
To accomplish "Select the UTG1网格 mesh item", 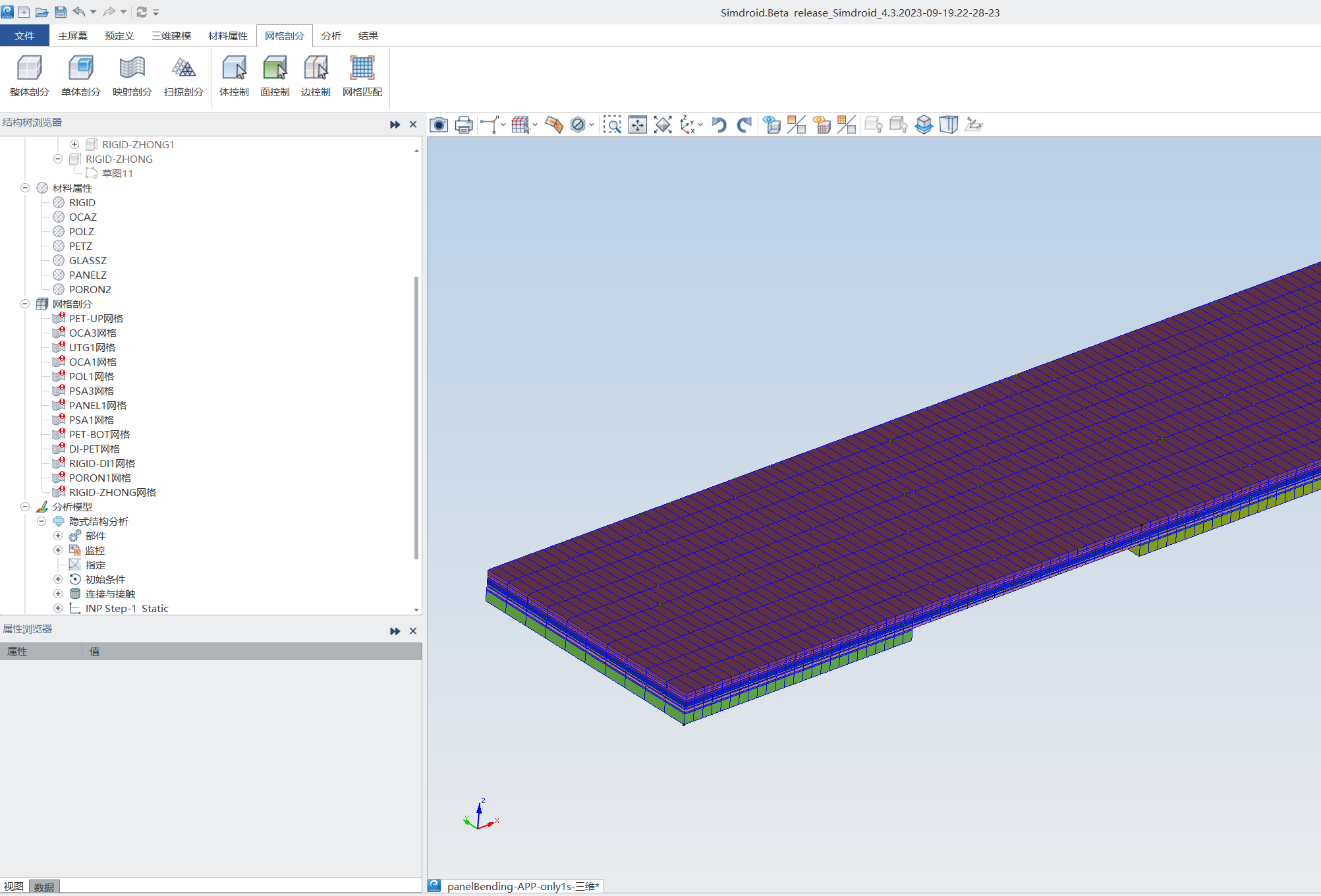I will click(92, 347).
